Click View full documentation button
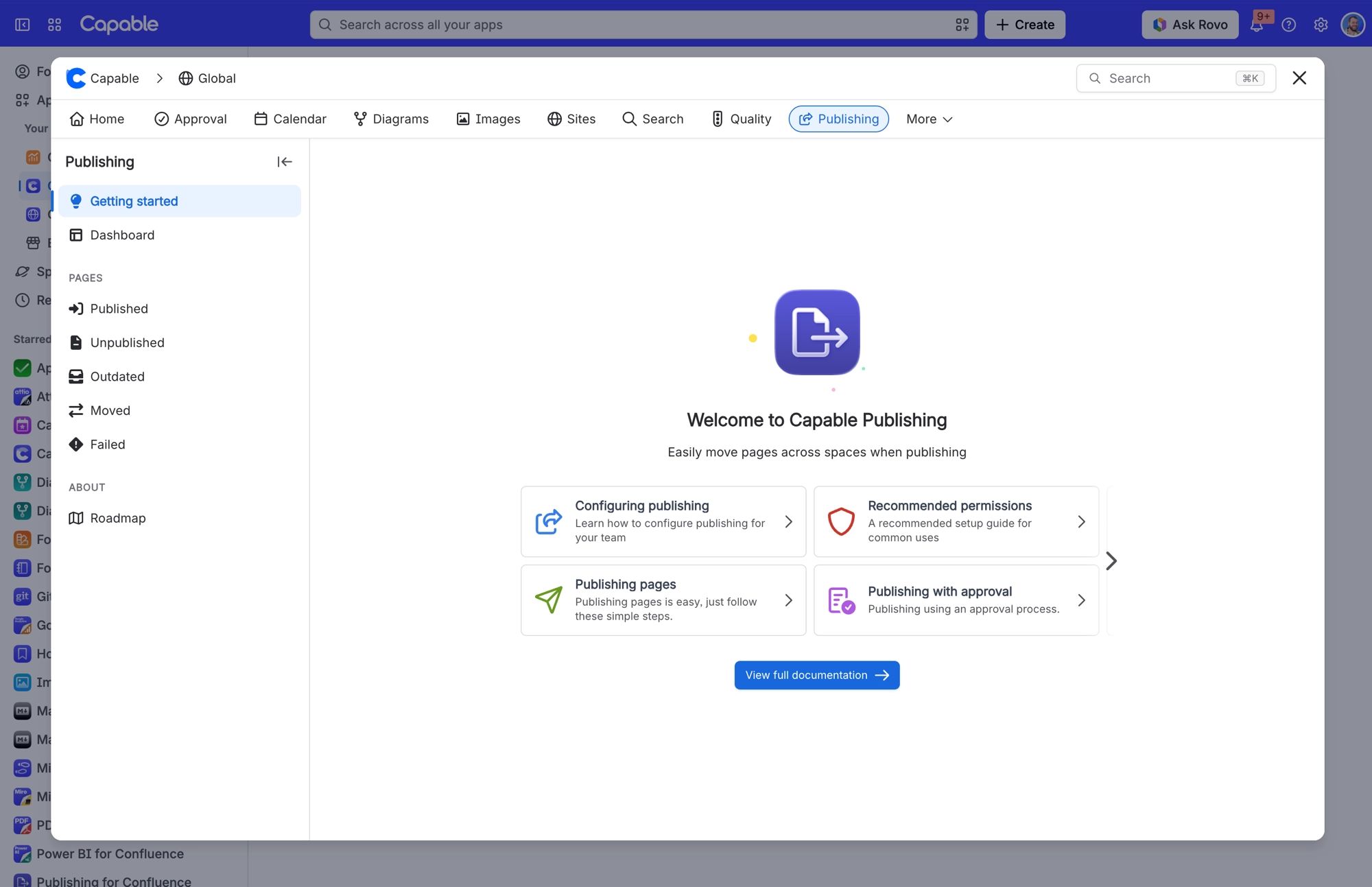The height and width of the screenshot is (887, 1372). 816,675
